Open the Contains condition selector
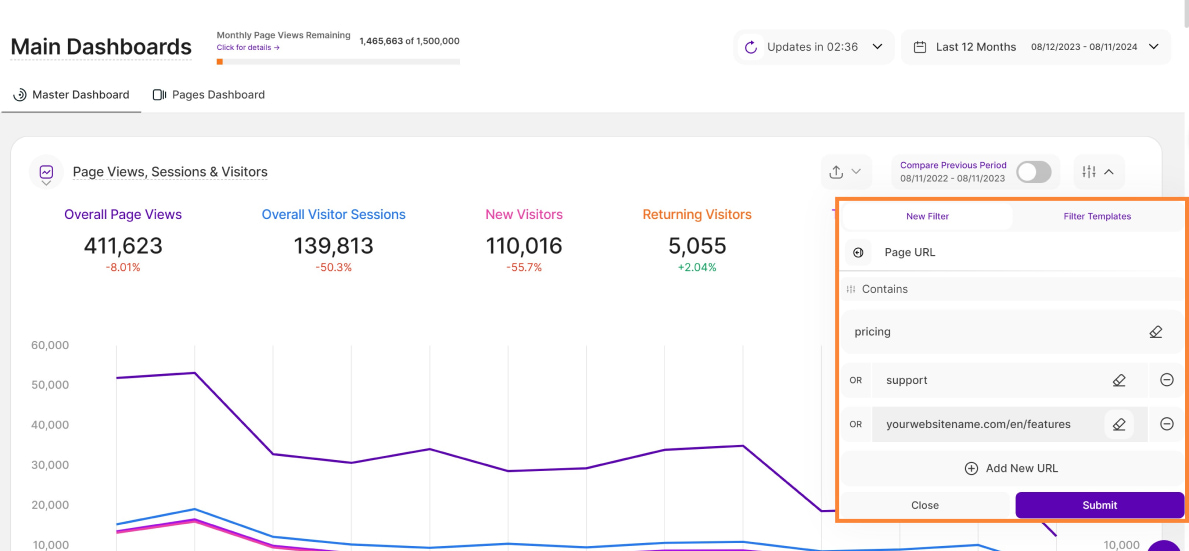The width and height of the screenshot is (1189, 551). [885, 289]
